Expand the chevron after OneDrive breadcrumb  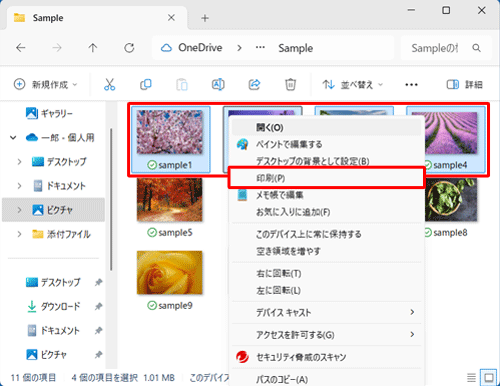coord(239,48)
